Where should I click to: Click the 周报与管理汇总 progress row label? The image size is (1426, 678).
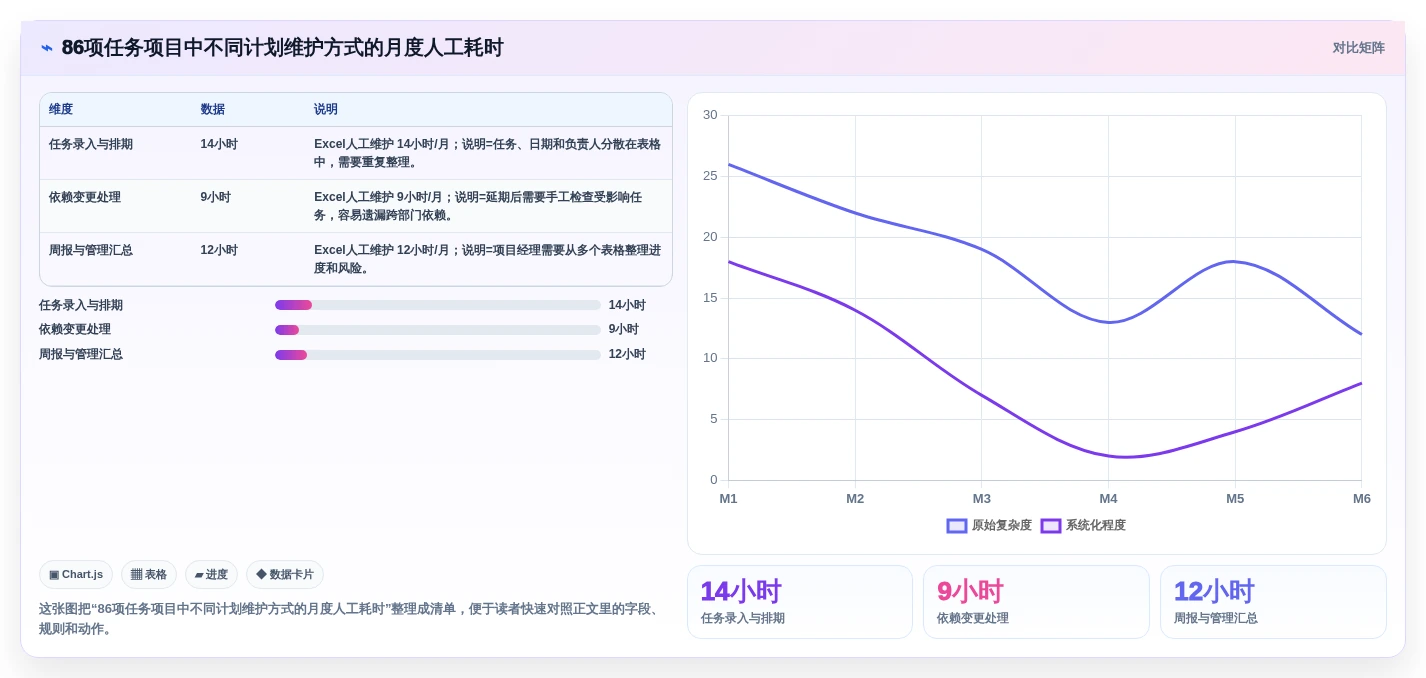(81, 354)
